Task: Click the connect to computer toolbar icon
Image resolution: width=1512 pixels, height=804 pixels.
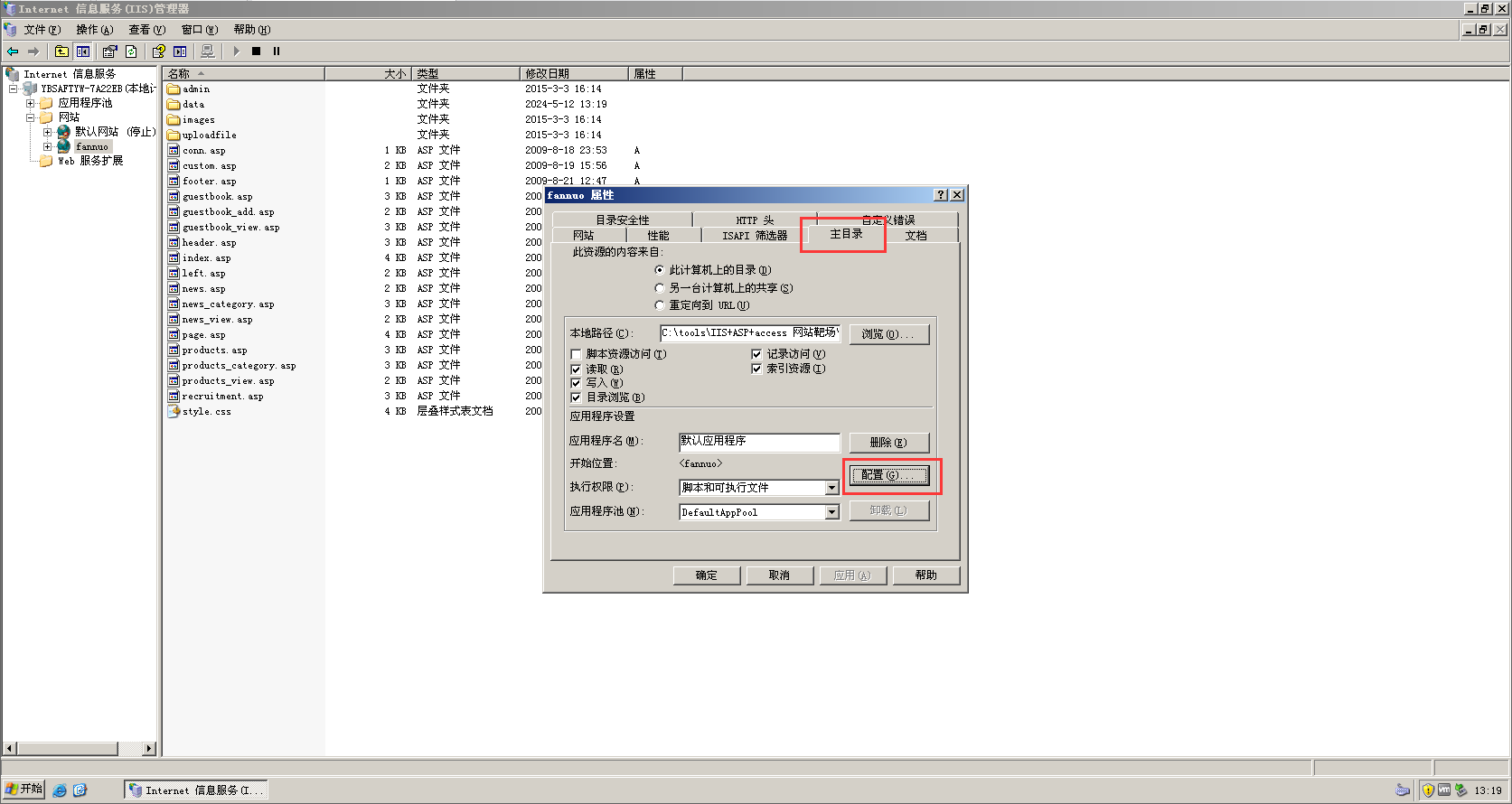Action: coord(208,51)
